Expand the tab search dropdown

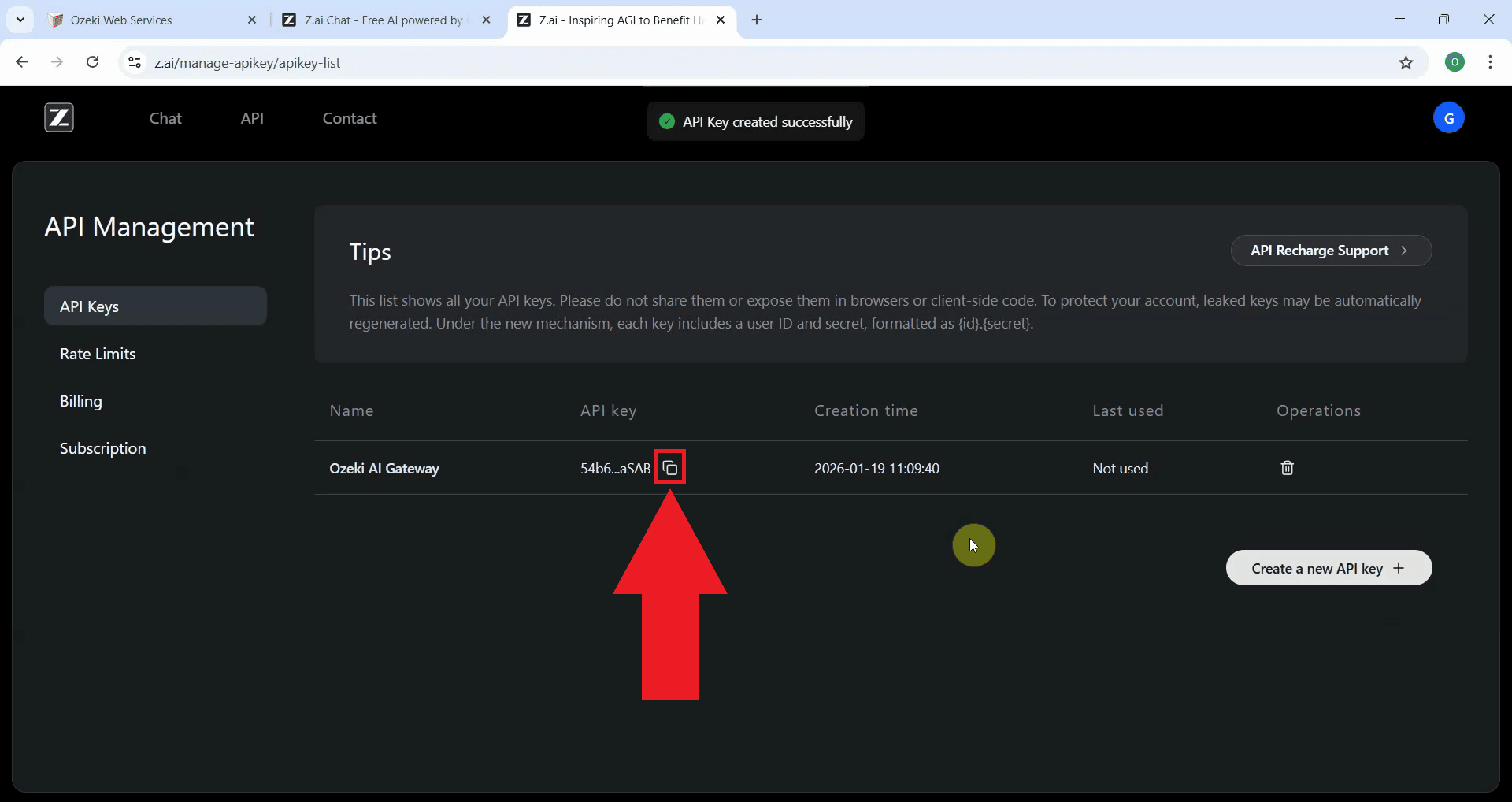click(20, 20)
